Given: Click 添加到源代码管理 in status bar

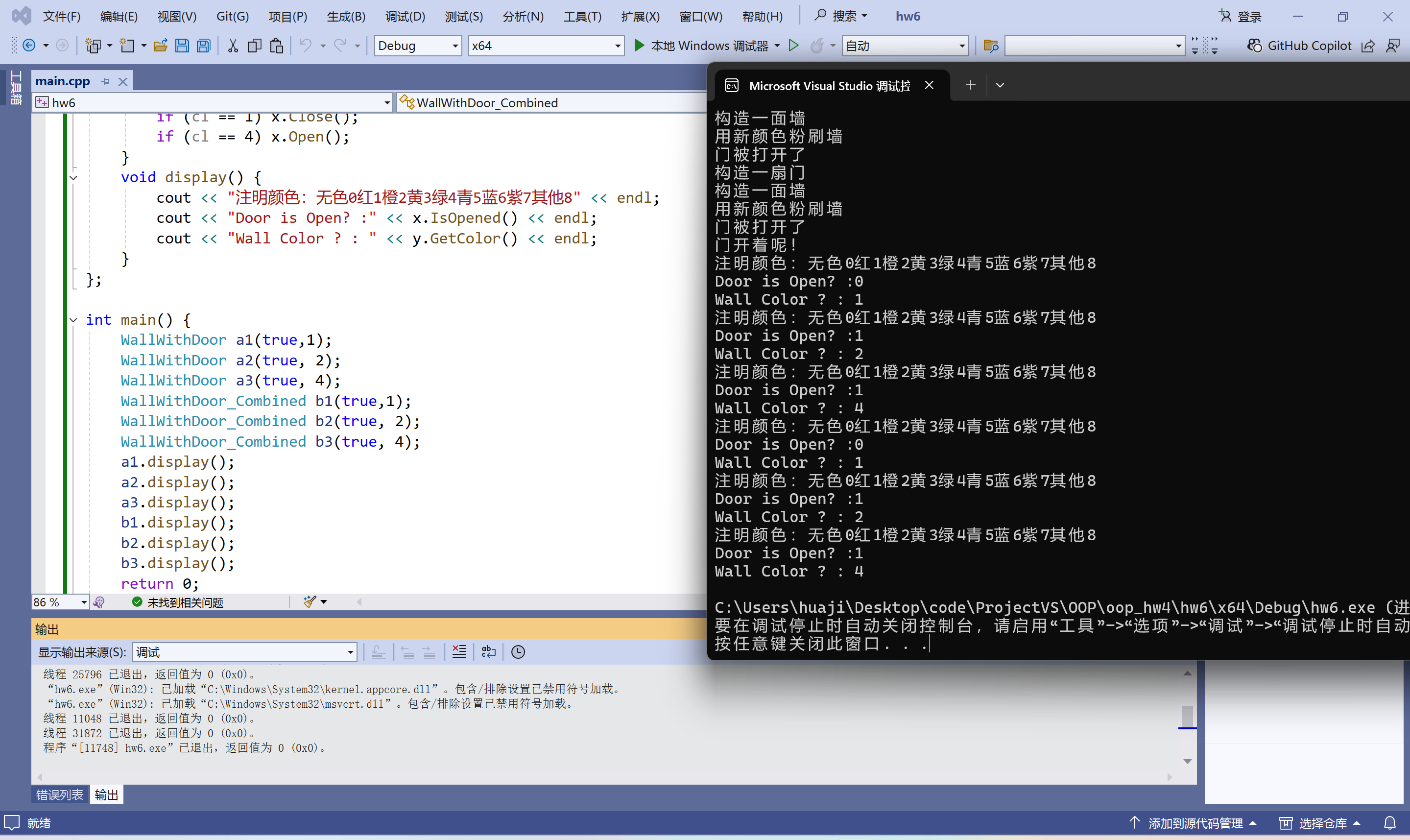Looking at the screenshot, I should [1195, 823].
